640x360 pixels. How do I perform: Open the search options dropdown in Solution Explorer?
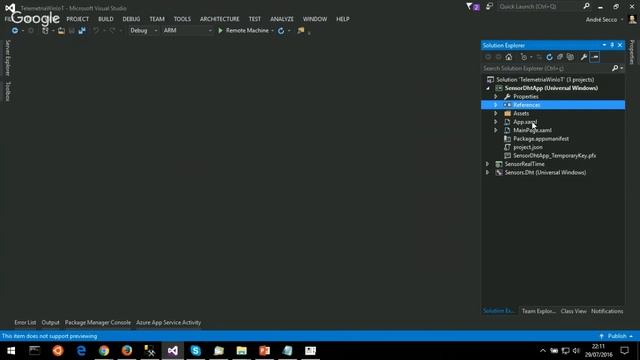622,68
